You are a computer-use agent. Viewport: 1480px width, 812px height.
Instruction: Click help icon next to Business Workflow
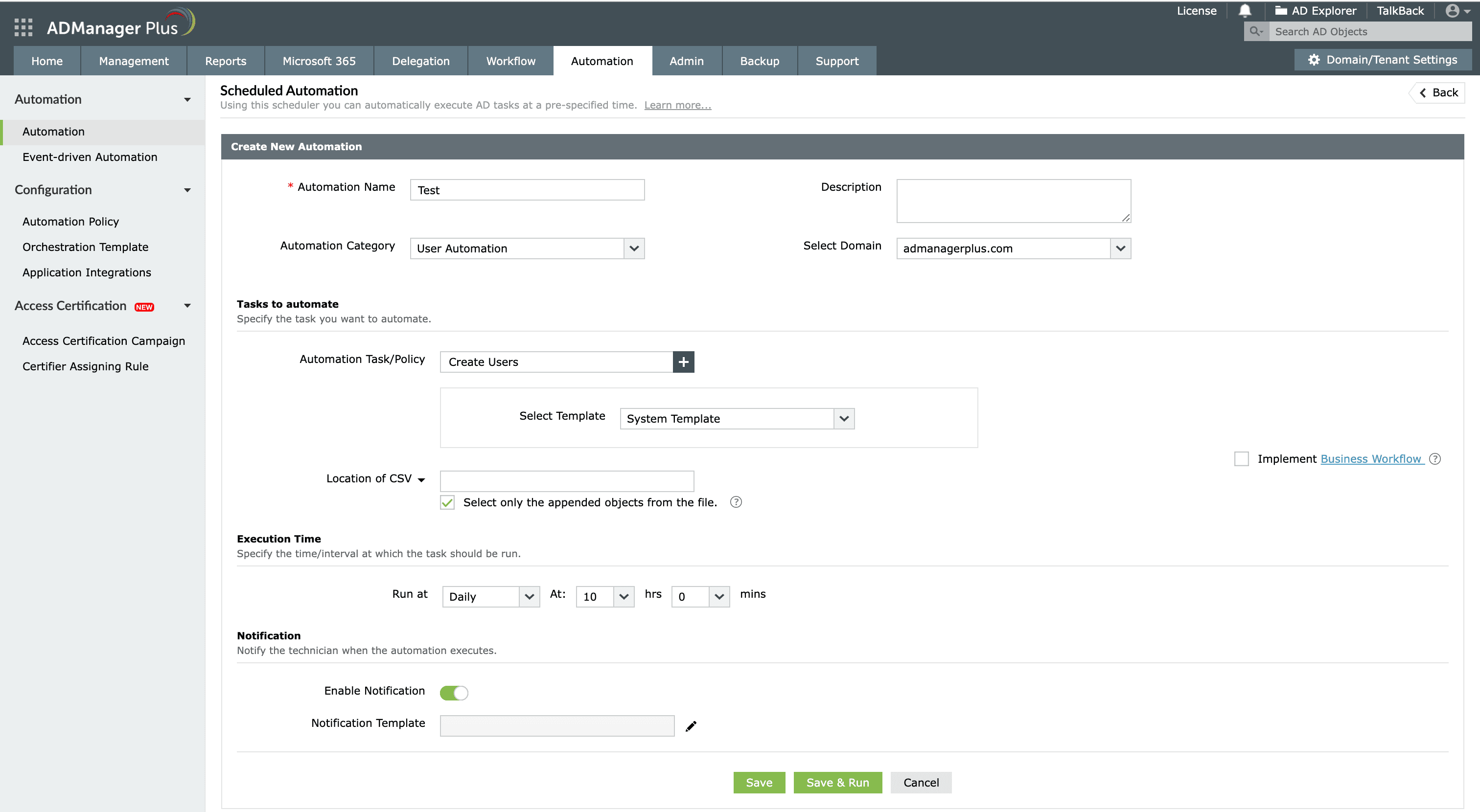tap(1434, 459)
